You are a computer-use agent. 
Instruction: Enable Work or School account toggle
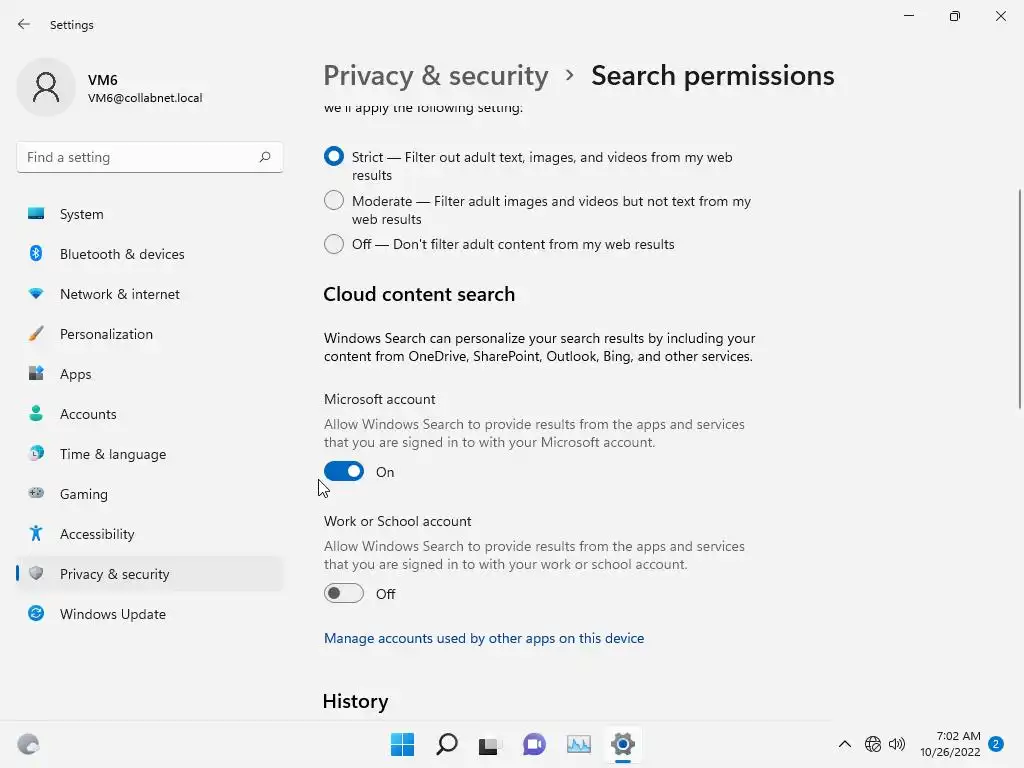(344, 593)
